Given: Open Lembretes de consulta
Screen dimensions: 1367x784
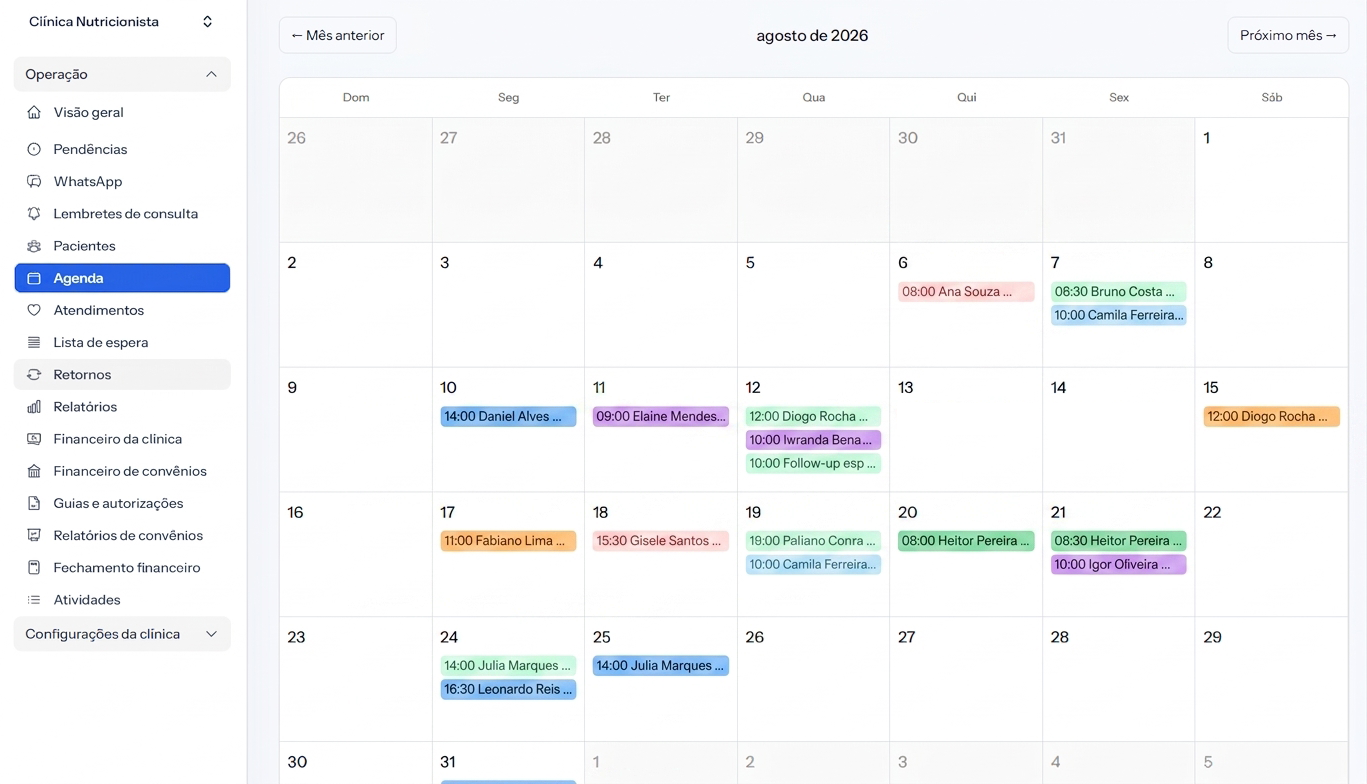Looking at the screenshot, I should (122, 213).
